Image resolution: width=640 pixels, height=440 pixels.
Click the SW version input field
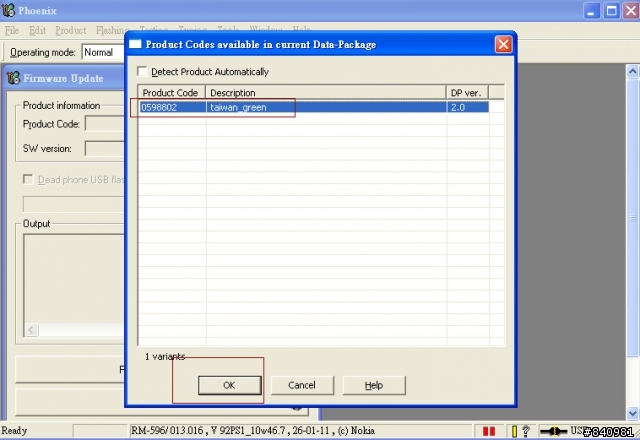(x=104, y=148)
